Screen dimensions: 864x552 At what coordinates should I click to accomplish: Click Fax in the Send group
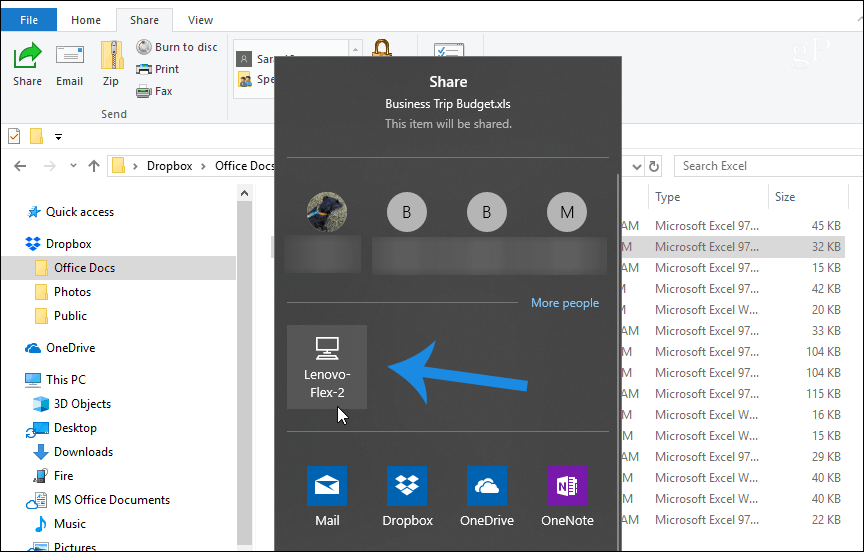tap(154, 91)
